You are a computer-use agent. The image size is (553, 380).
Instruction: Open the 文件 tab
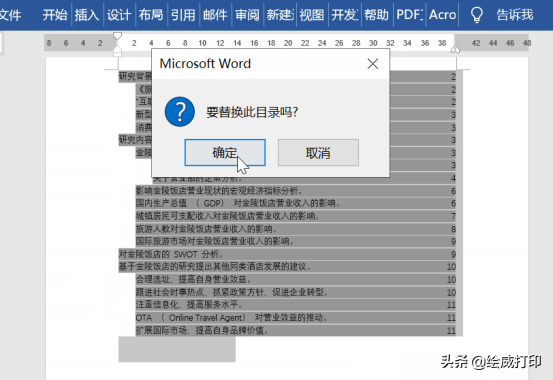coord(10,15)
